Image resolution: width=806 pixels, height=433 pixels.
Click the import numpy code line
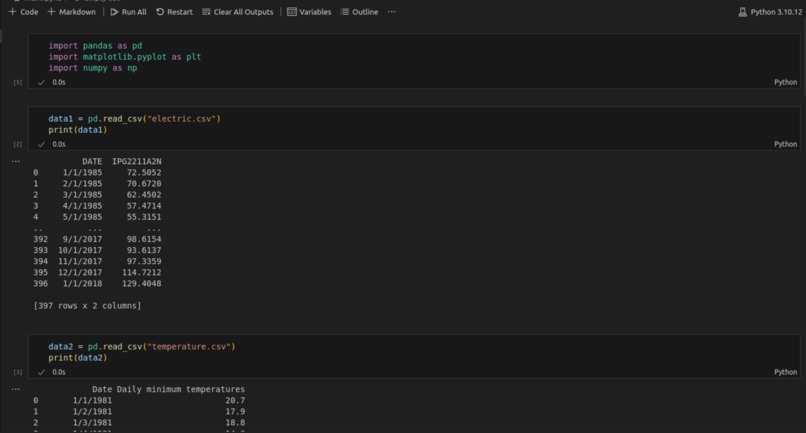93,68
